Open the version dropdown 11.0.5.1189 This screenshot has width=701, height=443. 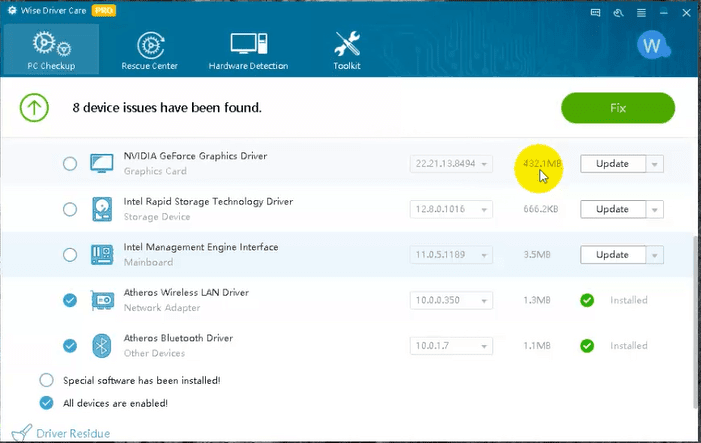[x=451, y=255]
